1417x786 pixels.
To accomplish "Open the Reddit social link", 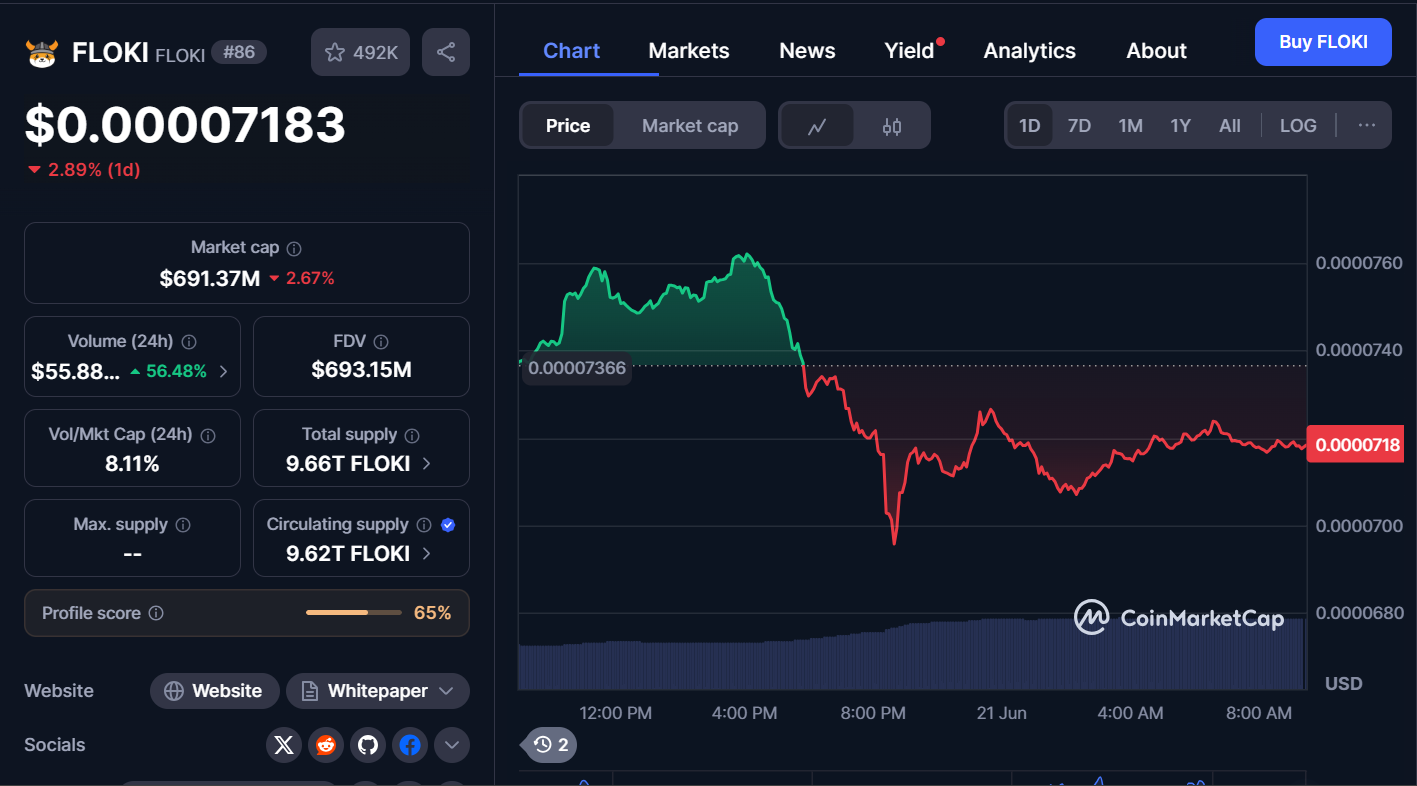I will 326,745.
